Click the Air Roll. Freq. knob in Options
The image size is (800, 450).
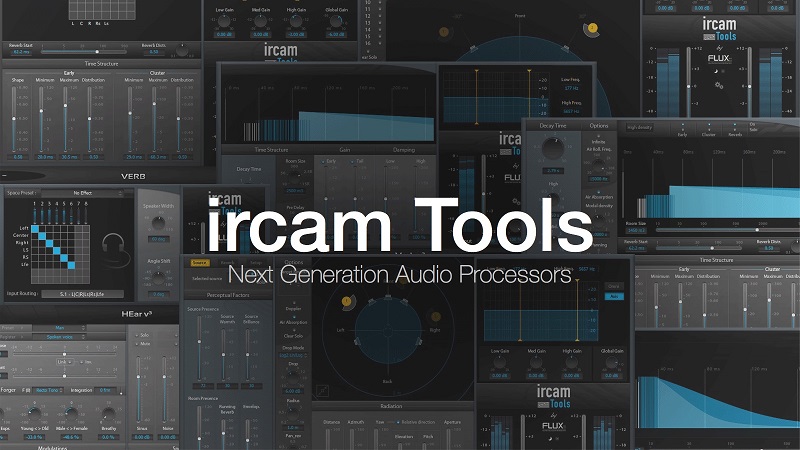(598, 165)
